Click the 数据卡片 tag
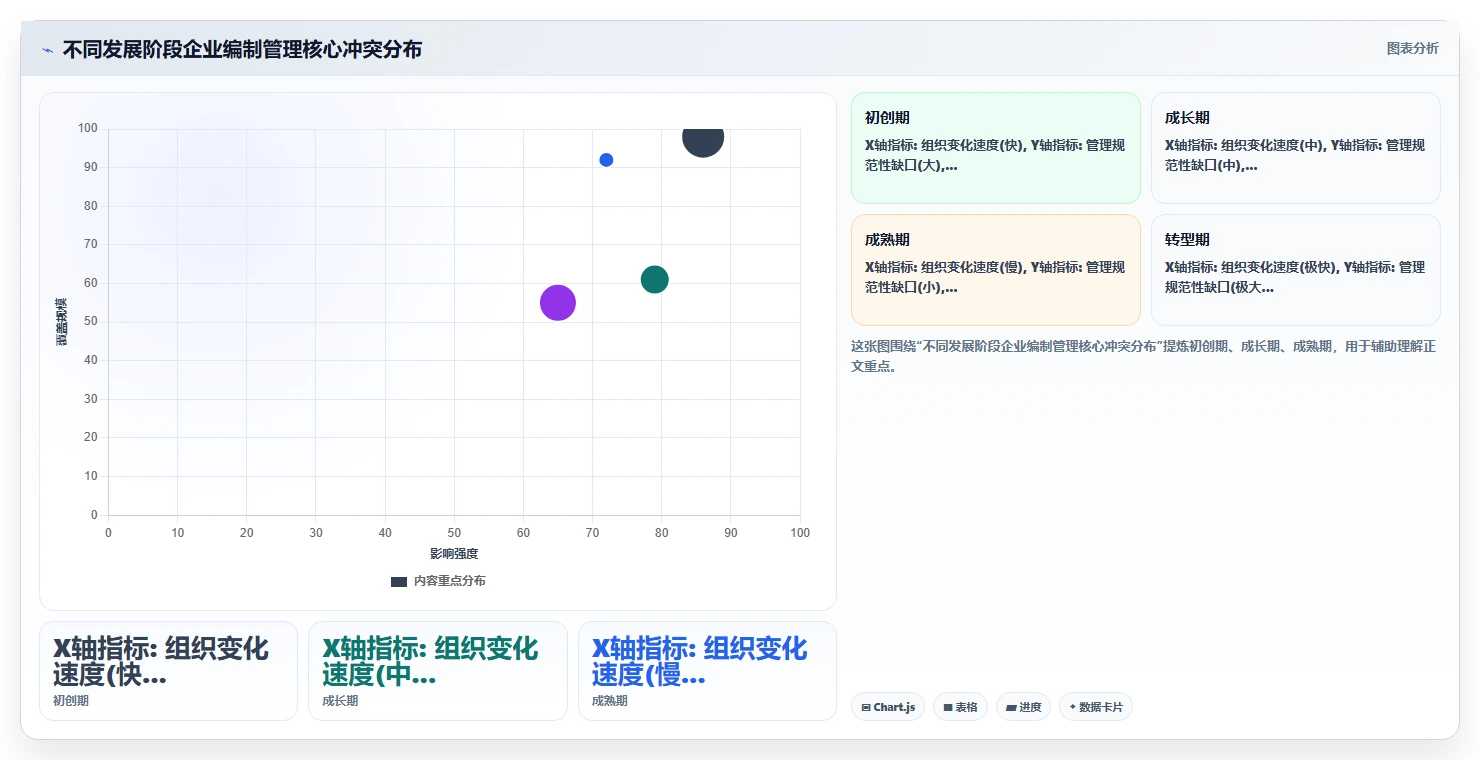Viewport: 1480px width, 760px height. point(1096,707)
